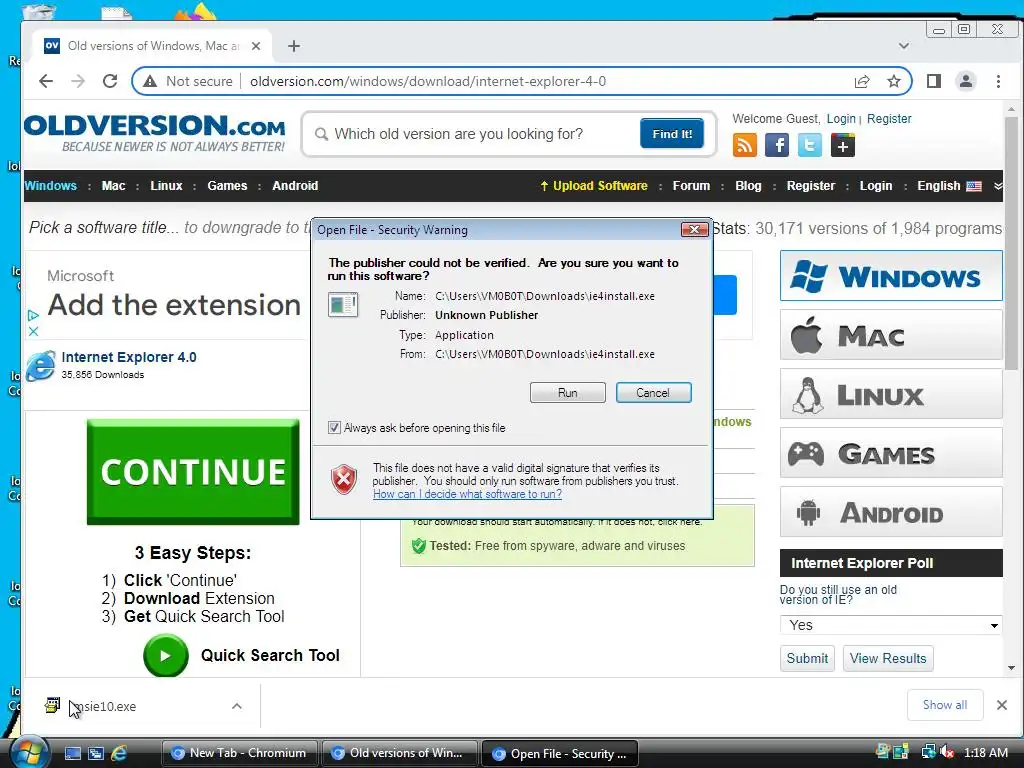Select Windows in the black navigation bar
Viewport: 1024px width, 768px height.
50,185
